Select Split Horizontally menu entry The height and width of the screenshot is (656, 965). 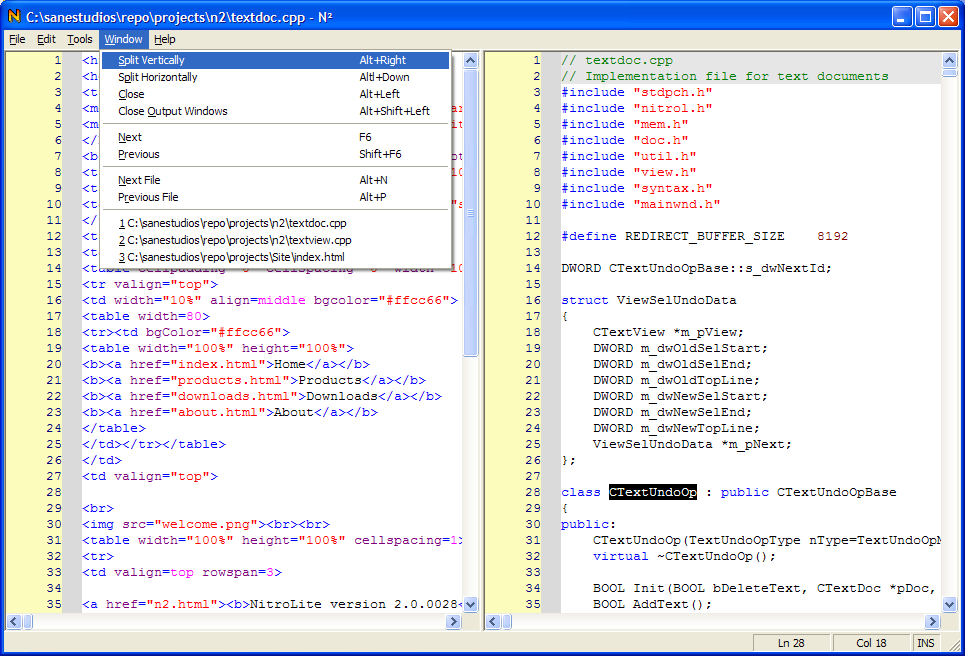coord(157,77)
